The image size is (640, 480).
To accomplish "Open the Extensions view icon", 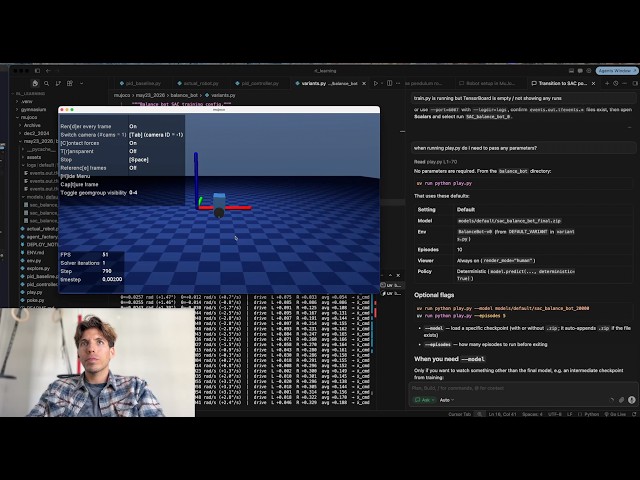I will click(x=70, y=83).
